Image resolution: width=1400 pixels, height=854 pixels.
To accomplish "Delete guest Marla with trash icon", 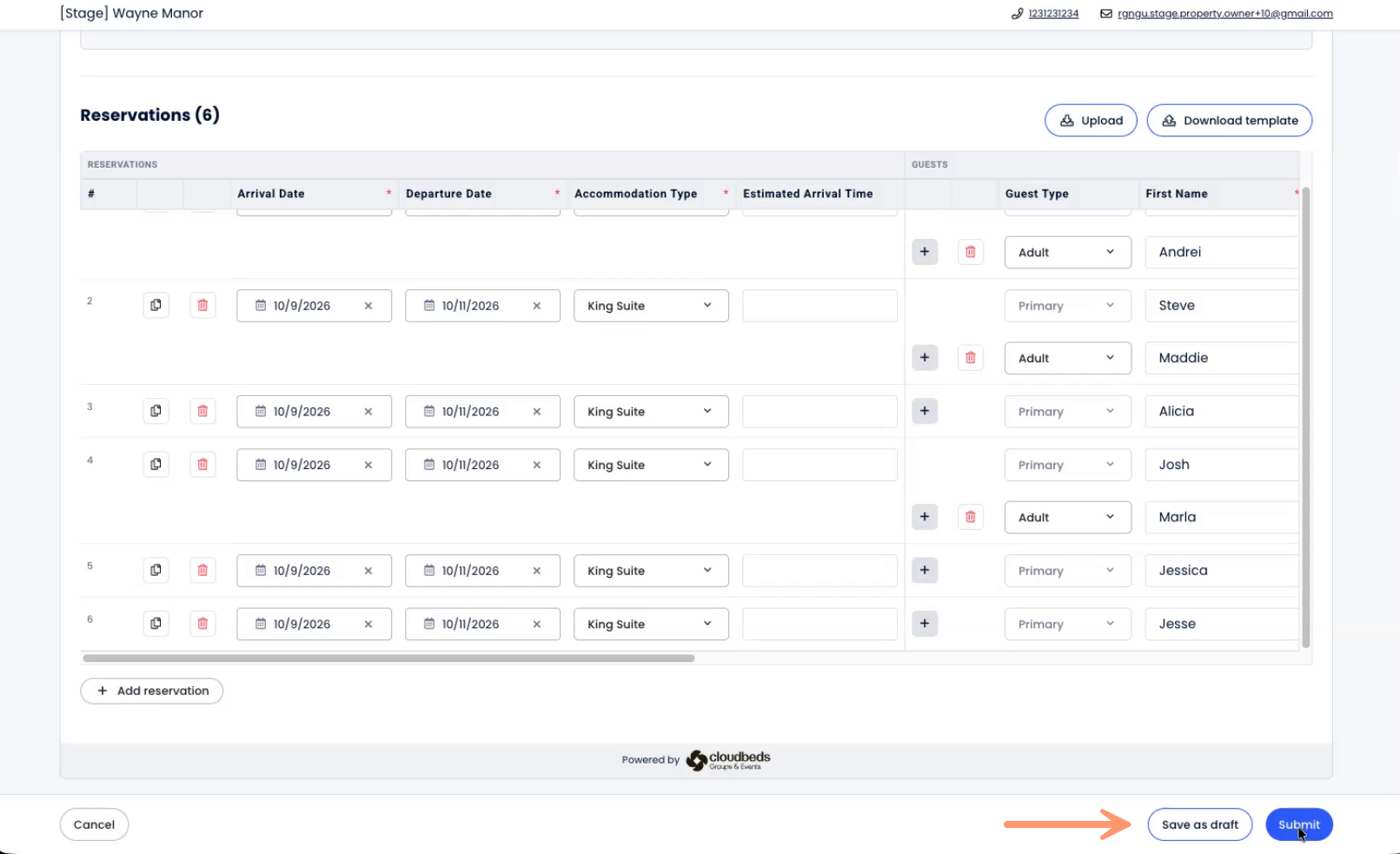I will [971, 517].
